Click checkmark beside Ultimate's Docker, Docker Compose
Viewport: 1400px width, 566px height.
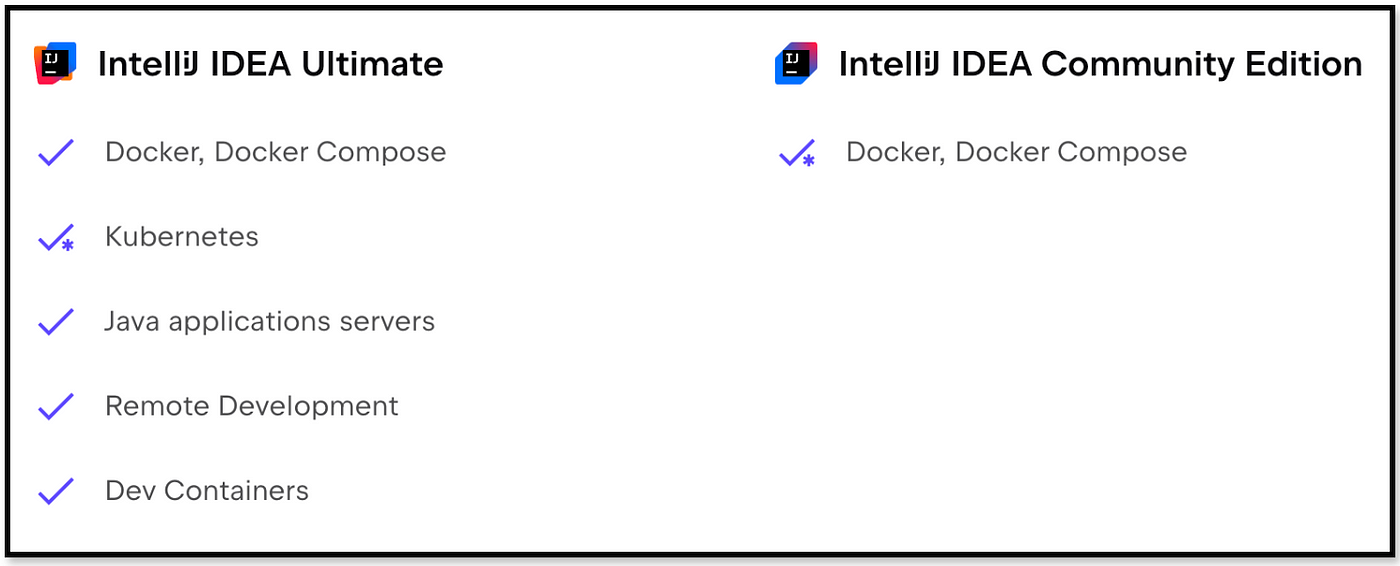tap(56, 153)
